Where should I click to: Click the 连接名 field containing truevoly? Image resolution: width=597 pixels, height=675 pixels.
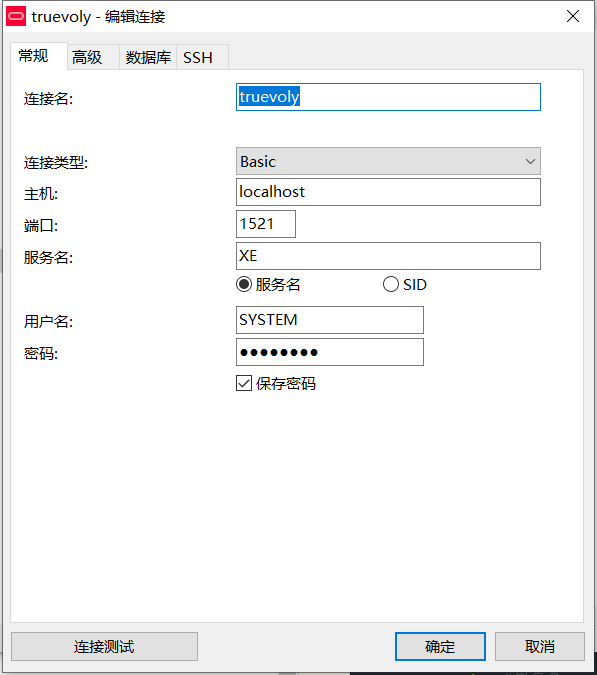[388, 97]
